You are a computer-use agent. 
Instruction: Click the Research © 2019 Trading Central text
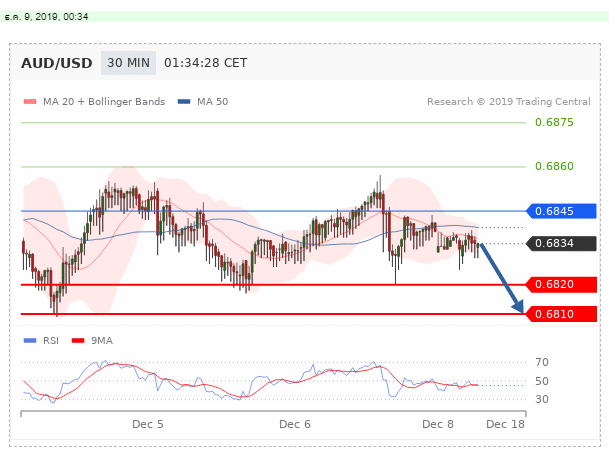tap(509, 102)
